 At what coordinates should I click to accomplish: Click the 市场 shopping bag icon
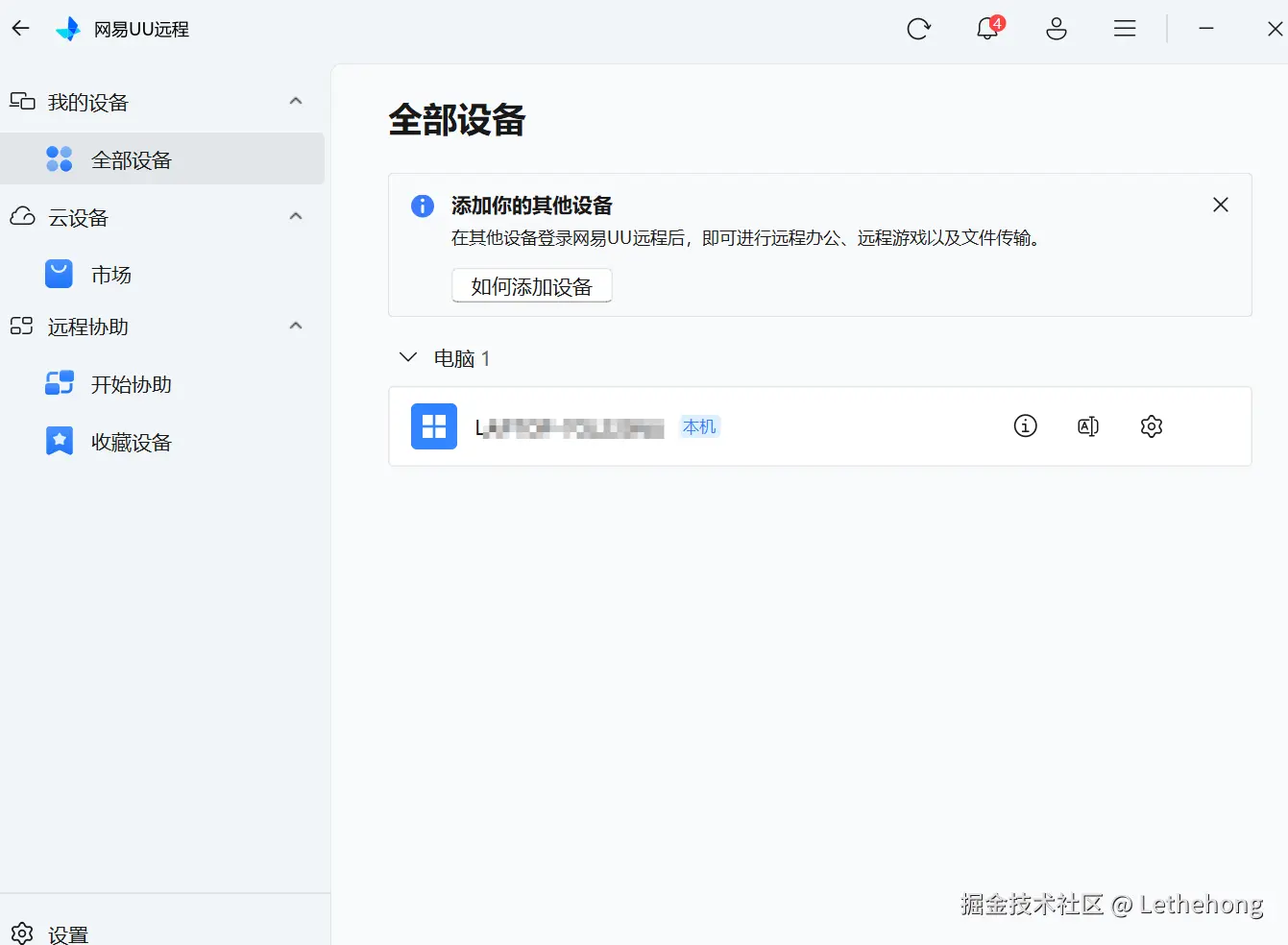(x=60, y=275)
